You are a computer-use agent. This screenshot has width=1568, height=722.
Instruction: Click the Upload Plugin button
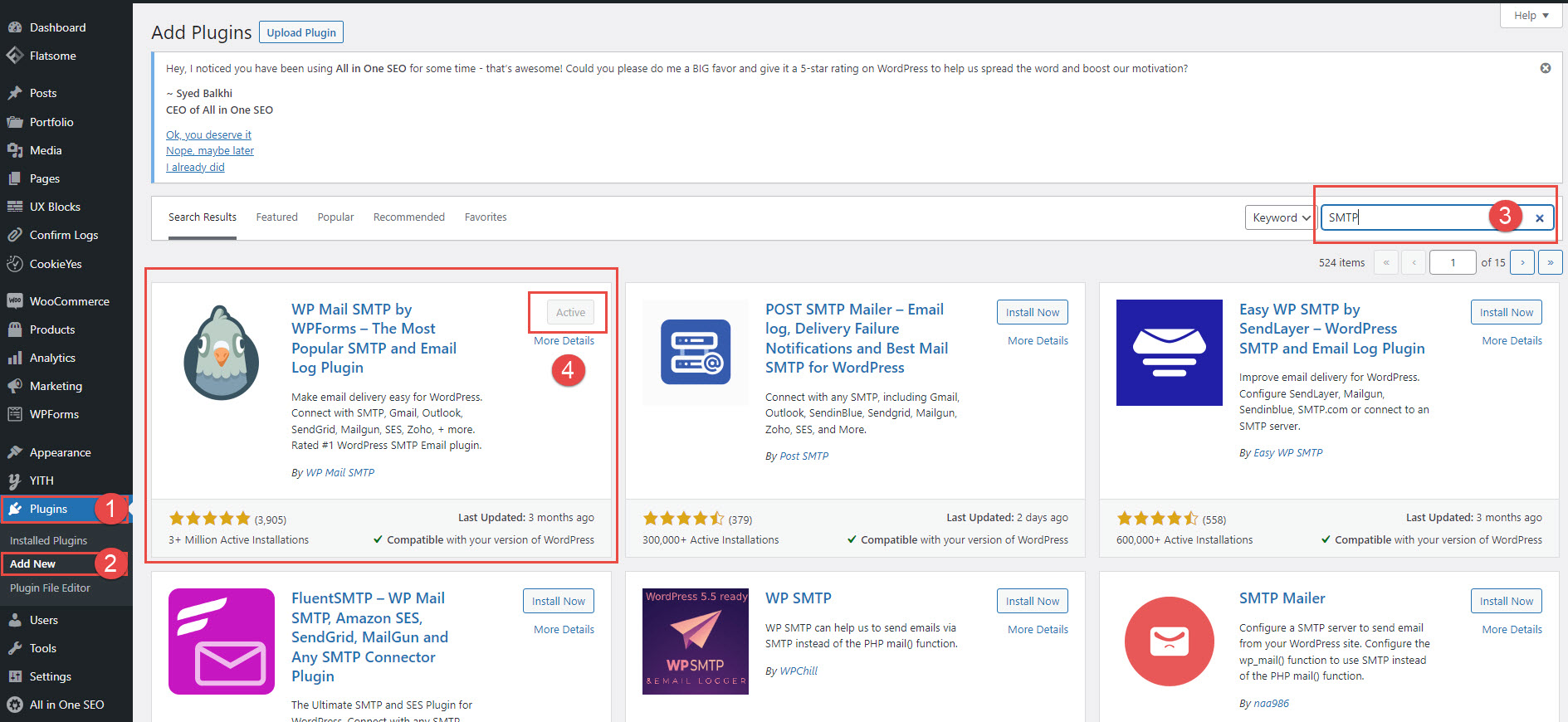tap(301, 32)
